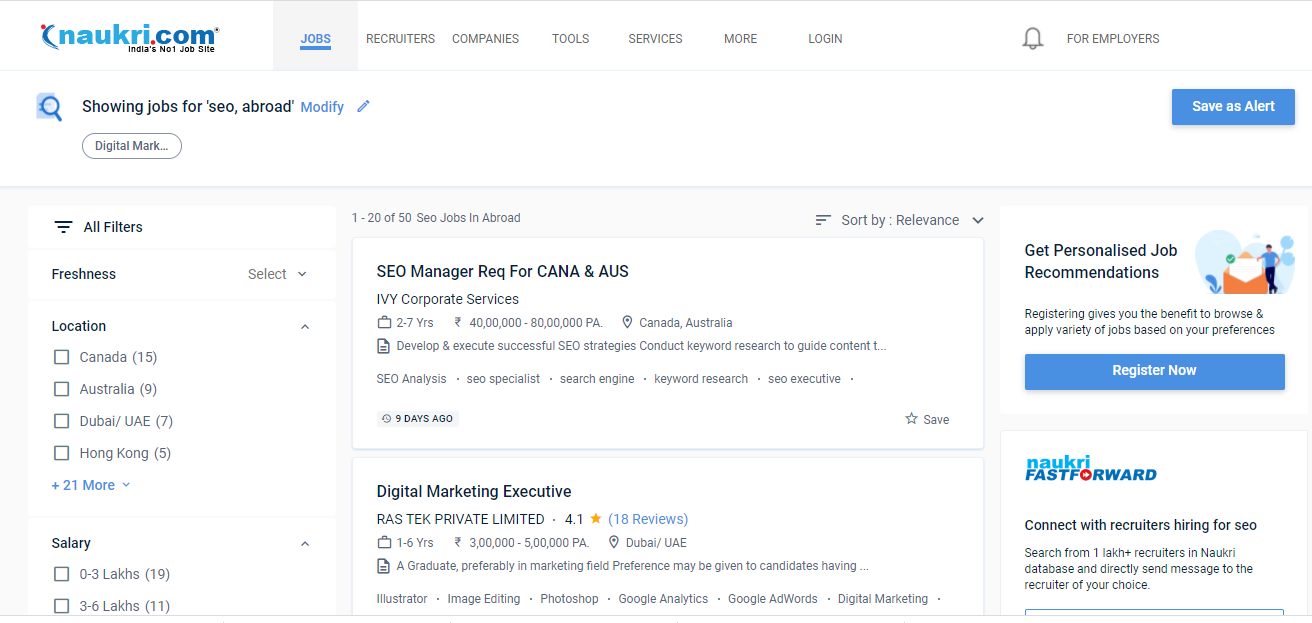Open the Sort by Relevance dropdown
Image resolution: width=1312 pixels, height=623 pixels.
pyautogui.click(x=900, y=220)
